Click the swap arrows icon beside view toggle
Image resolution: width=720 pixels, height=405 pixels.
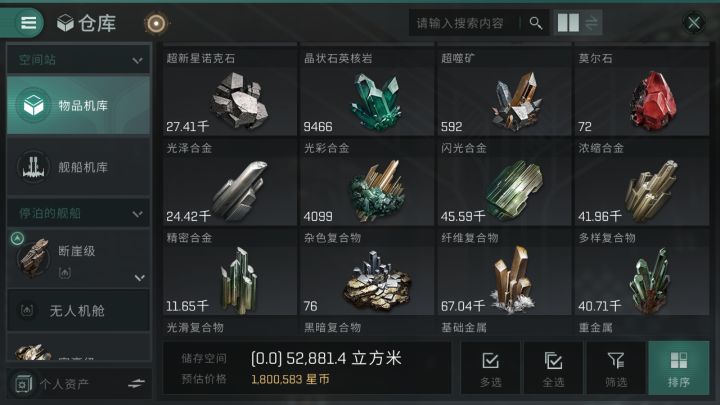(x=591, y=22)
